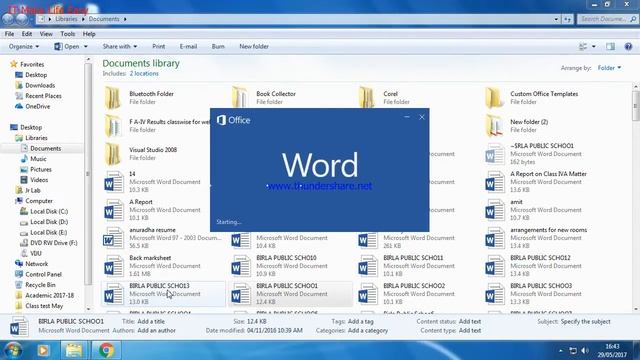Open the Share with dropdown
Viewport: 640px width, 360px height.
[120, 47]
